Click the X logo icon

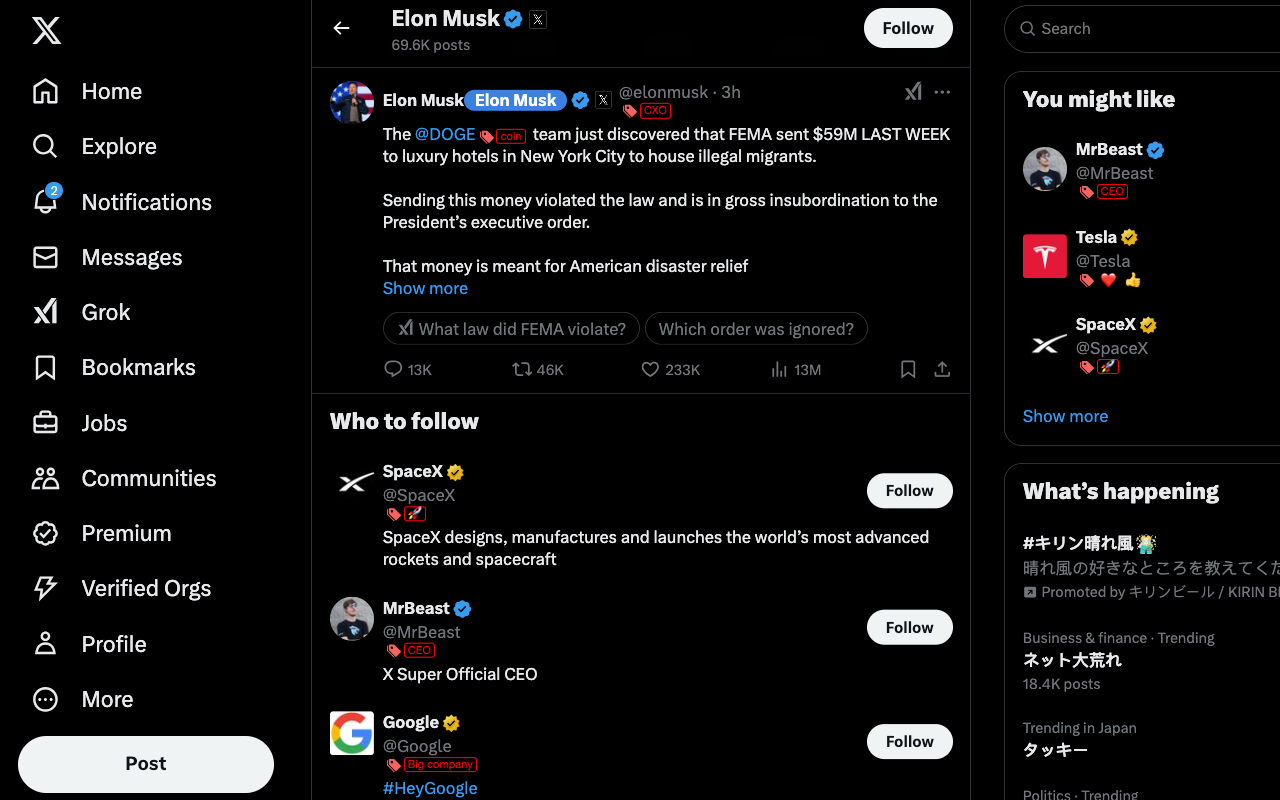[46, 30]
